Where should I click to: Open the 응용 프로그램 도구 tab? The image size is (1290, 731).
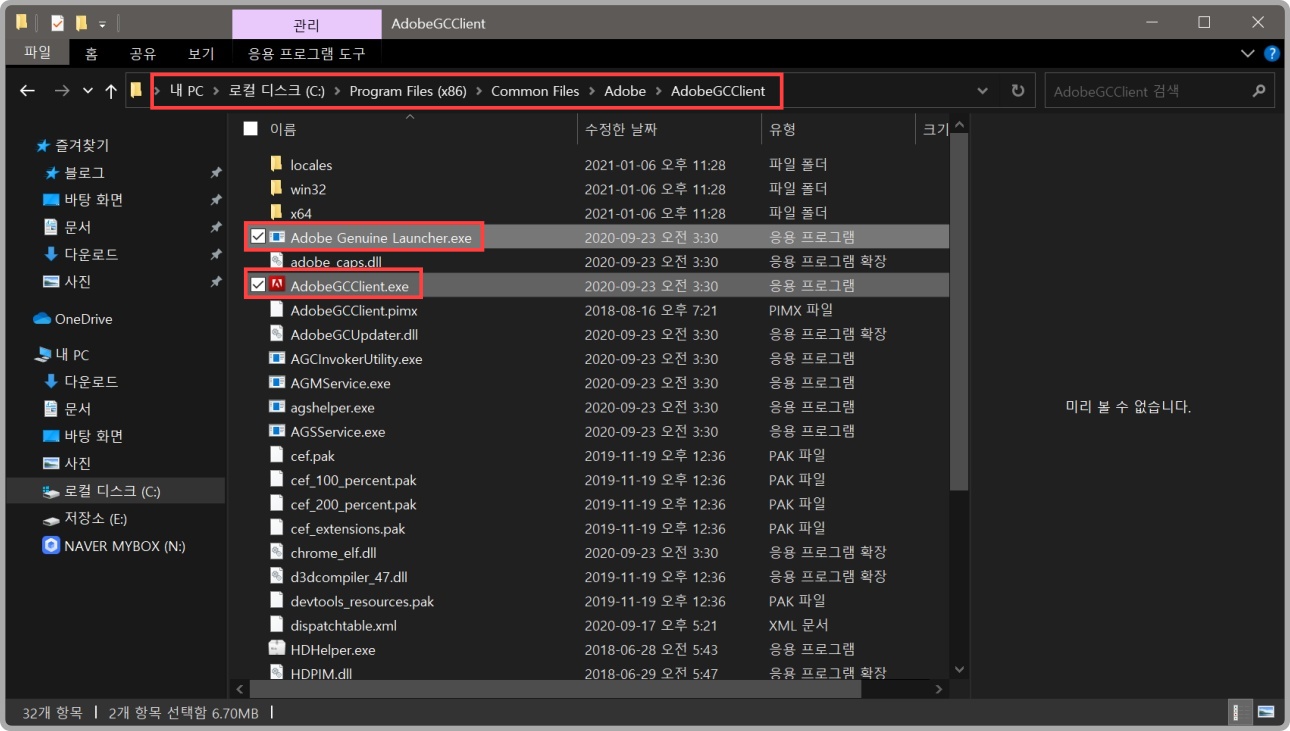307,54
